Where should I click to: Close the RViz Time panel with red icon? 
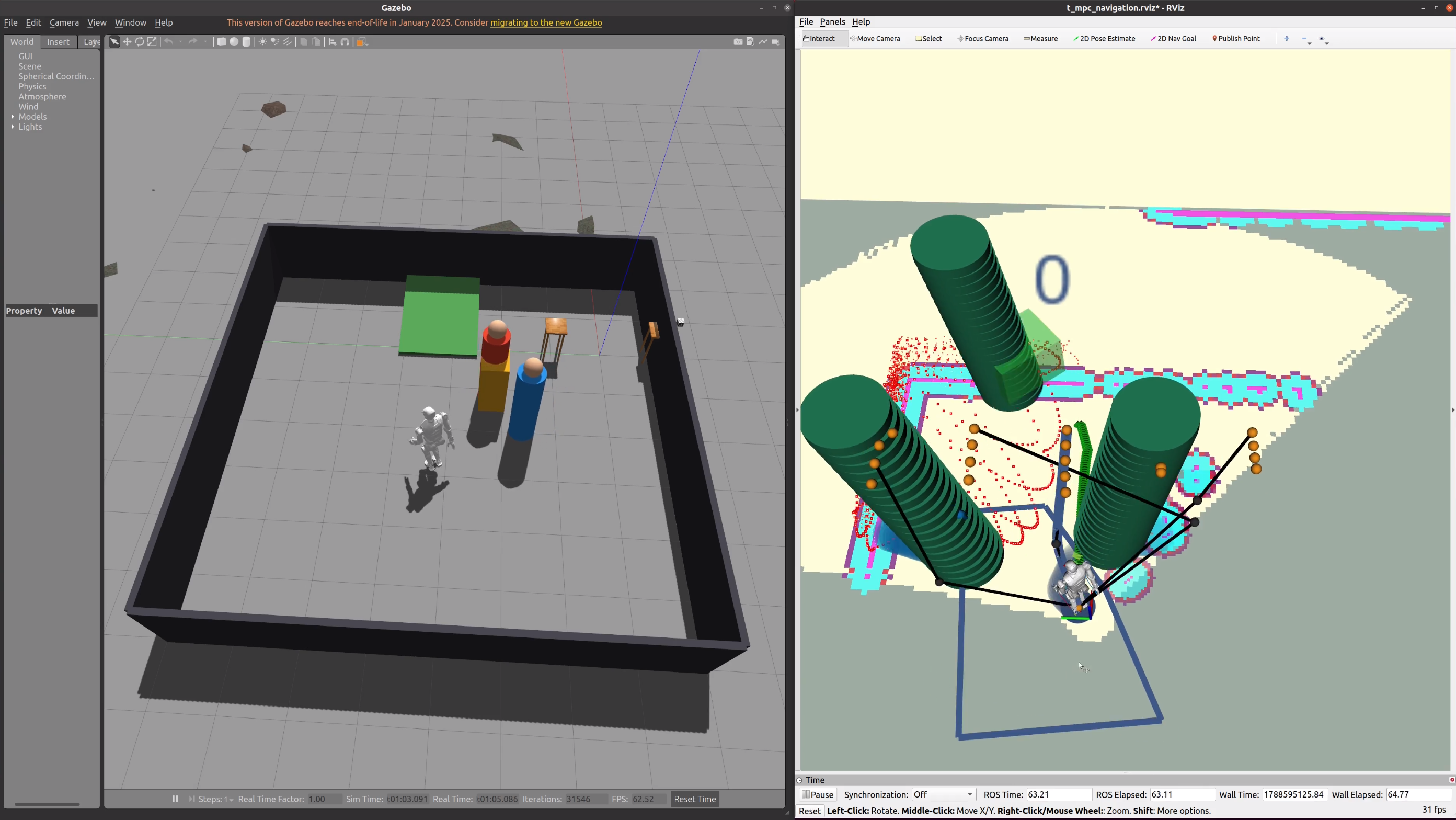click(1451, 780)
